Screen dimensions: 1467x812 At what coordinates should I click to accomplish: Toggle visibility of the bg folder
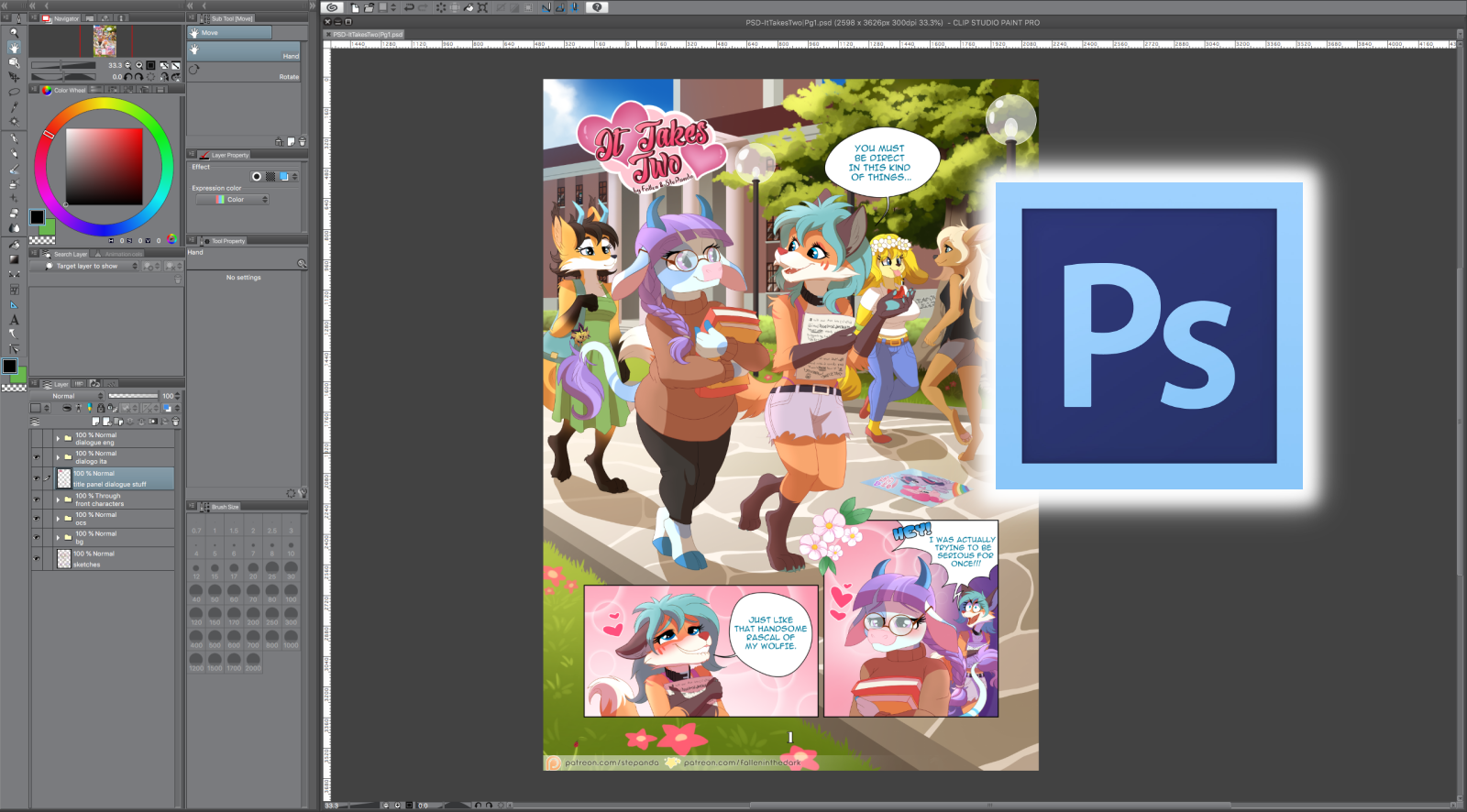37,538
